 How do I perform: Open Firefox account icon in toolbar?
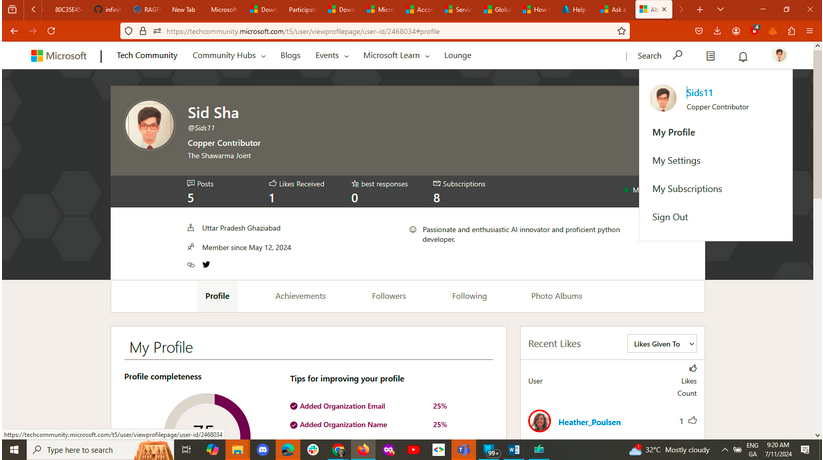pyautogui.click(x=736, y=31)
